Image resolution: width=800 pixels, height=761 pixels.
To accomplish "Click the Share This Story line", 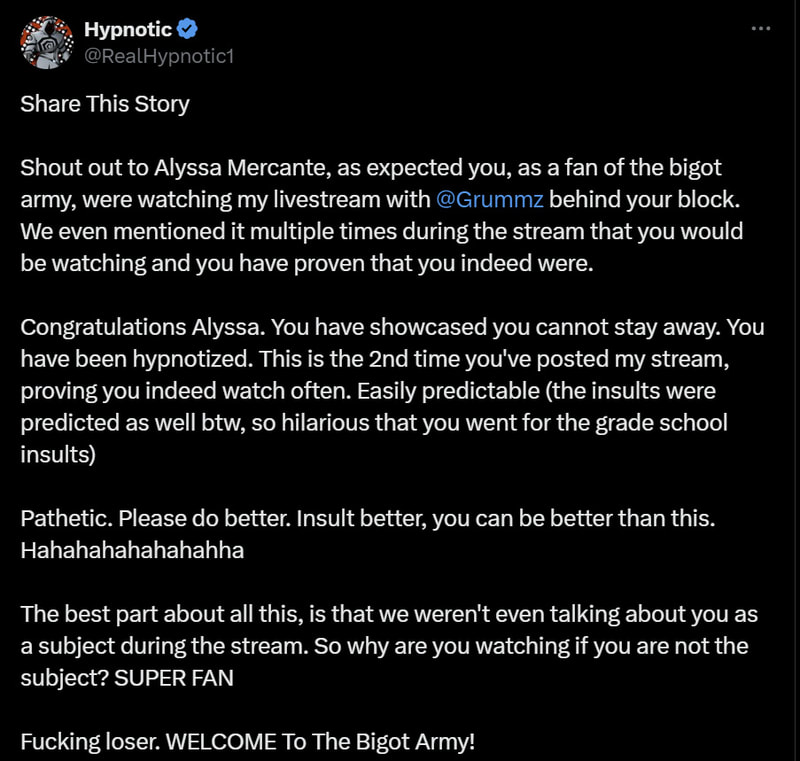I will [105, 104].
